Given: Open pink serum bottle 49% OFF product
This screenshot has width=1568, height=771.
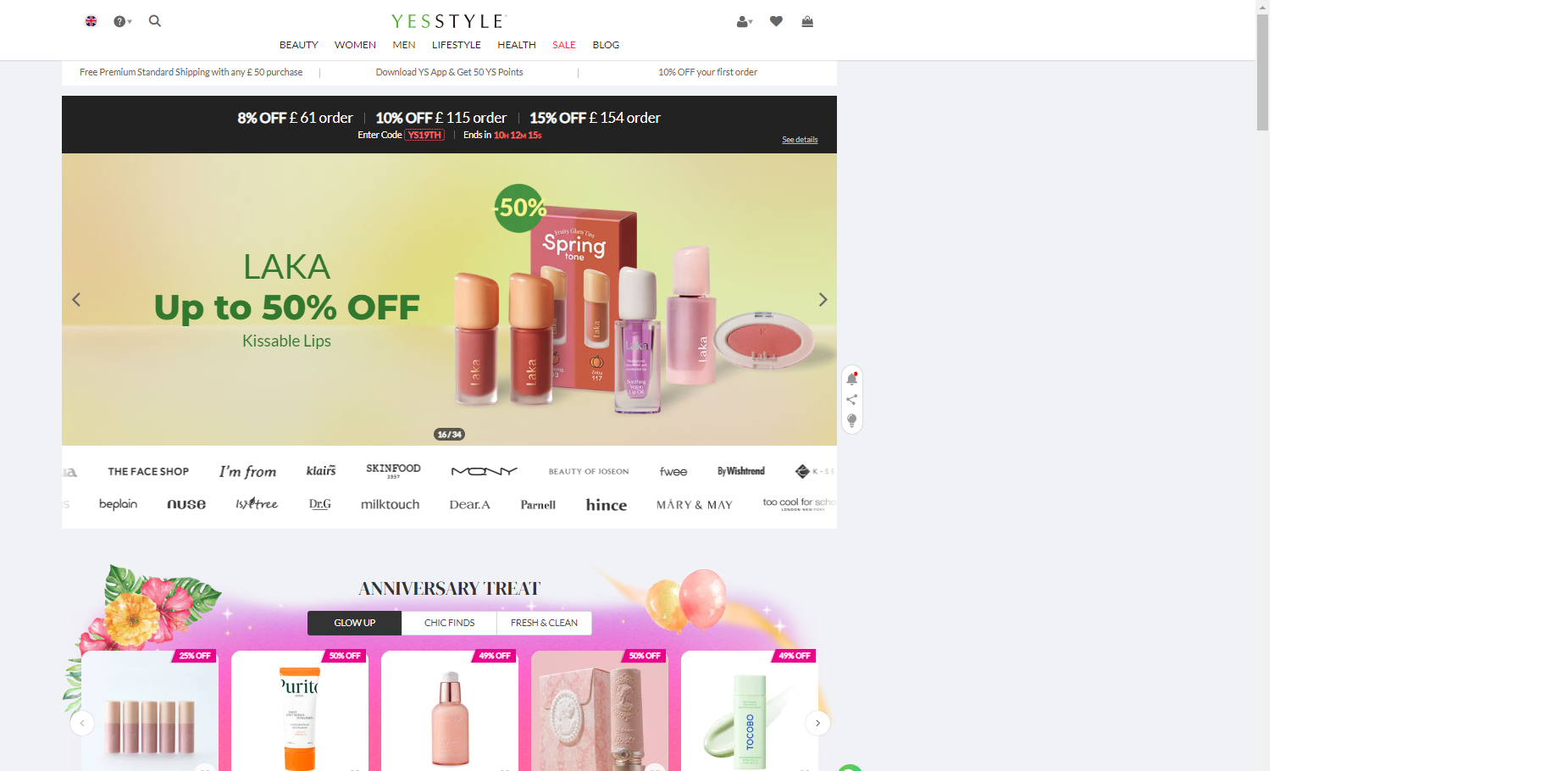Looking at the screenshot, I should [x=450, y=711].
